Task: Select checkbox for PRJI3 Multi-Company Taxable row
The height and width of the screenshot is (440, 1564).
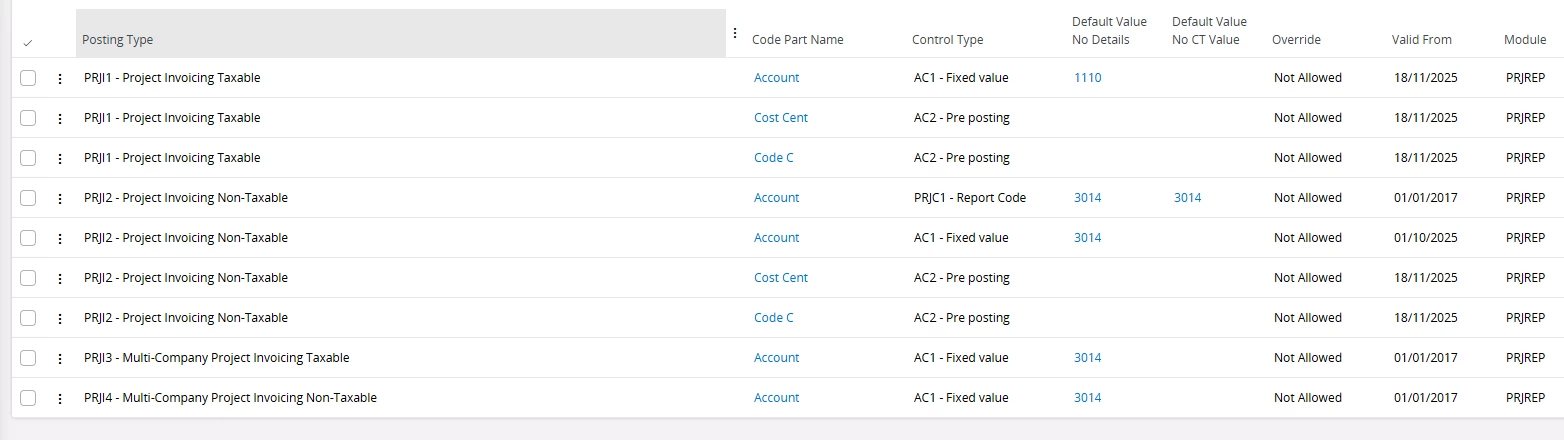Action: 28,358
